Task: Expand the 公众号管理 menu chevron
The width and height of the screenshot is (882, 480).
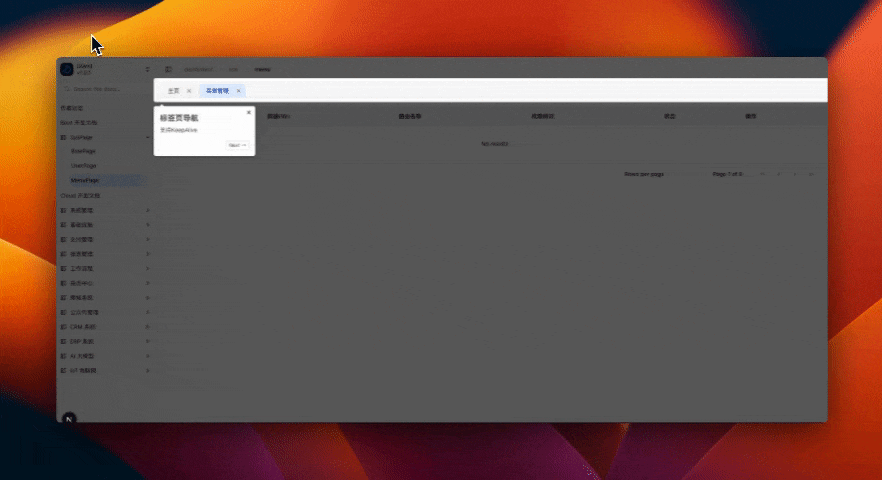Action: (x=147, y=312)
